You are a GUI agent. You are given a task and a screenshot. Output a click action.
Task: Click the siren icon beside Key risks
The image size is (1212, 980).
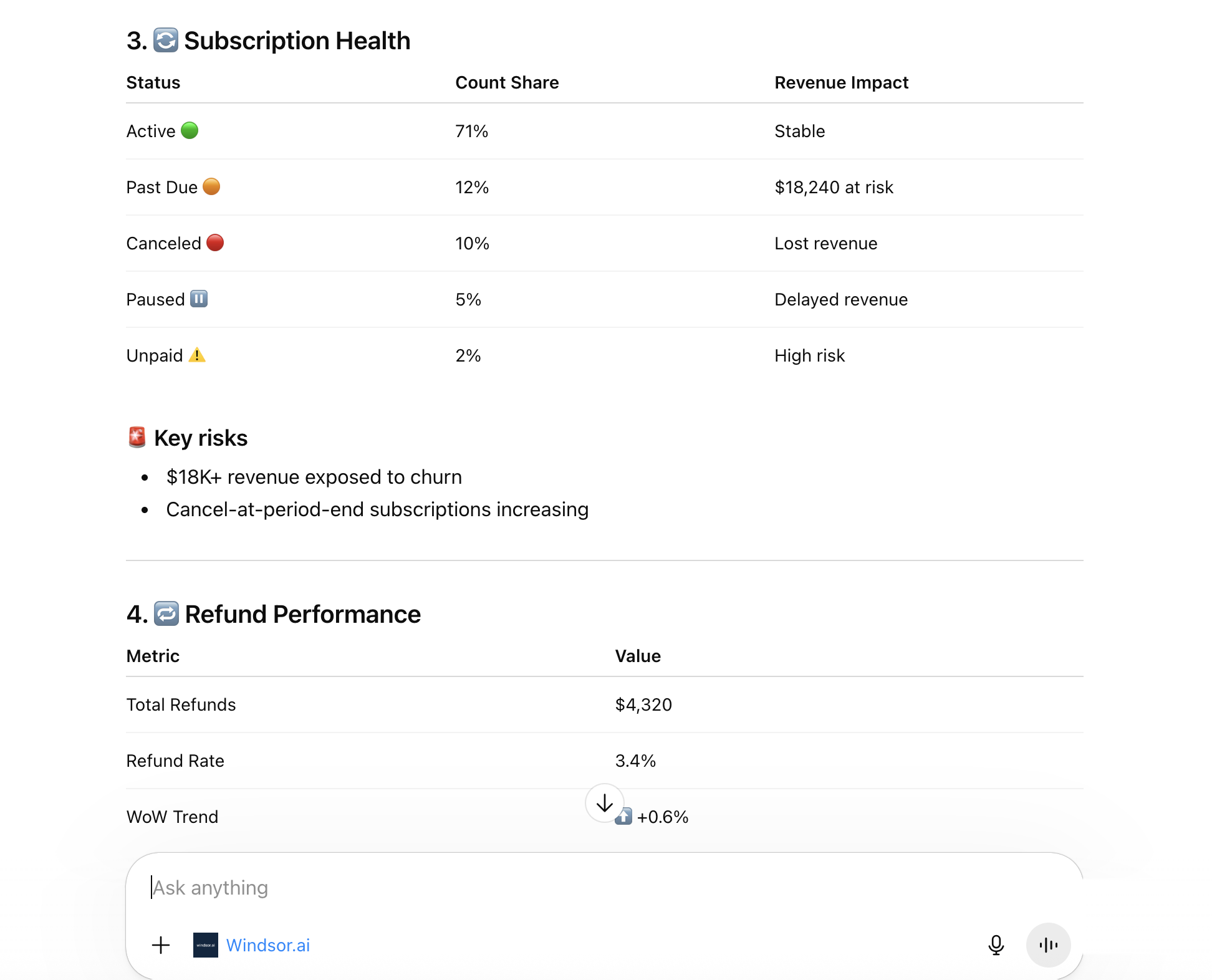click(x=137, y=437)
